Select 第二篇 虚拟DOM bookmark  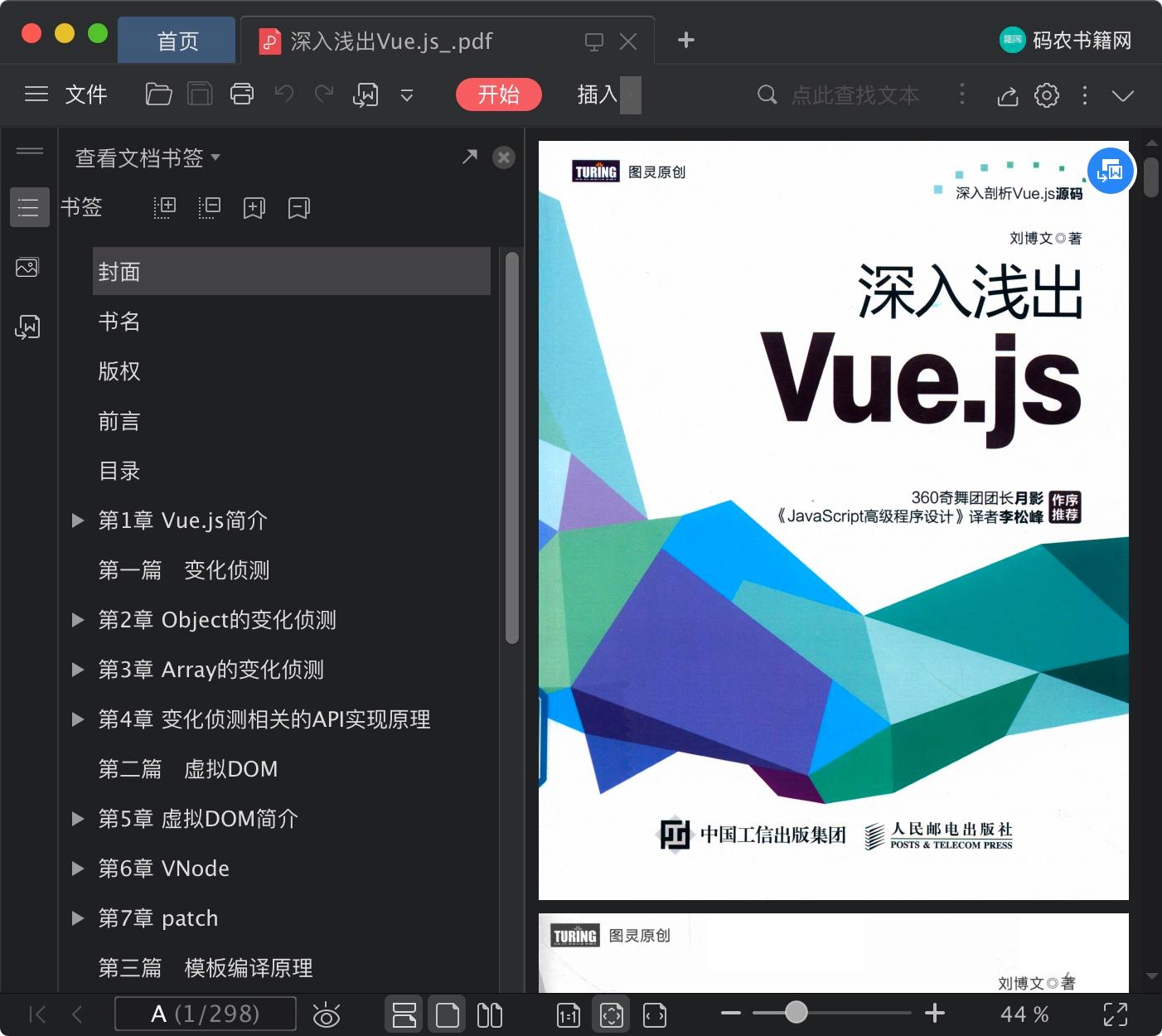(188, 769)
